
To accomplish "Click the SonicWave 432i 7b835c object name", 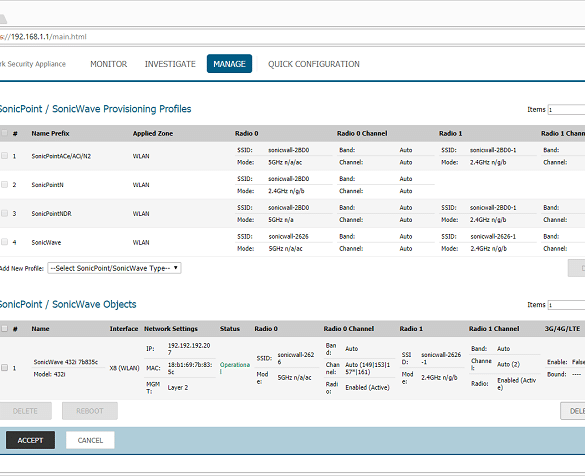I will tap(66, 362).
